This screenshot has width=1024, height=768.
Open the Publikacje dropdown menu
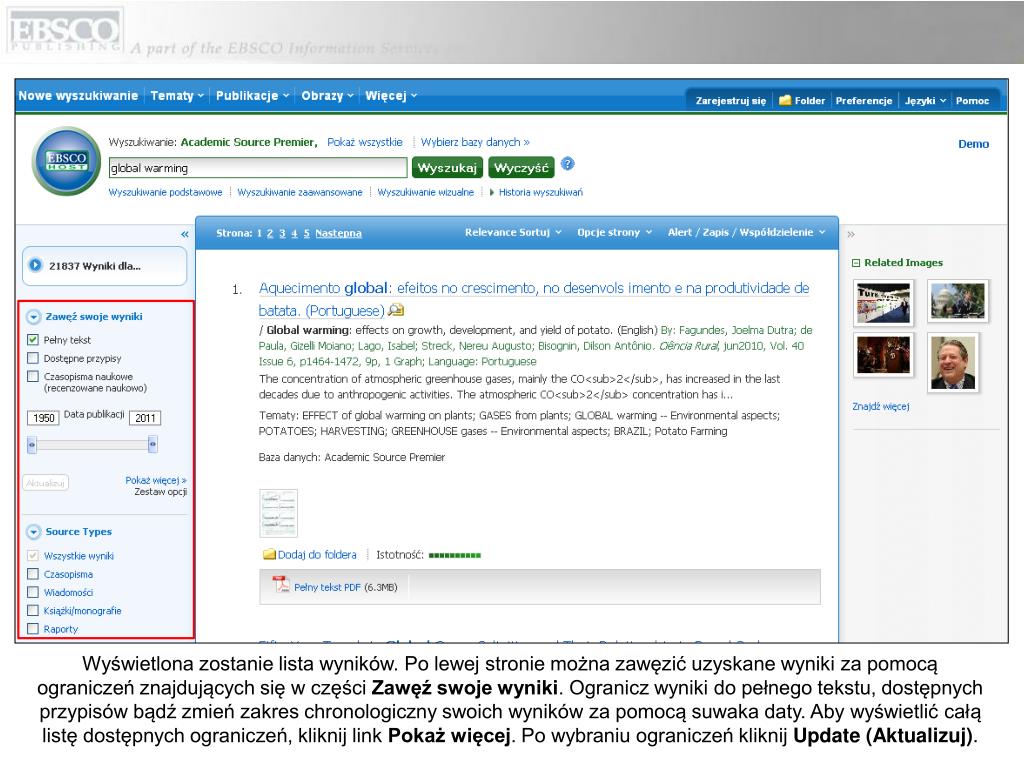pyautogui.click(x=253, y=95)
